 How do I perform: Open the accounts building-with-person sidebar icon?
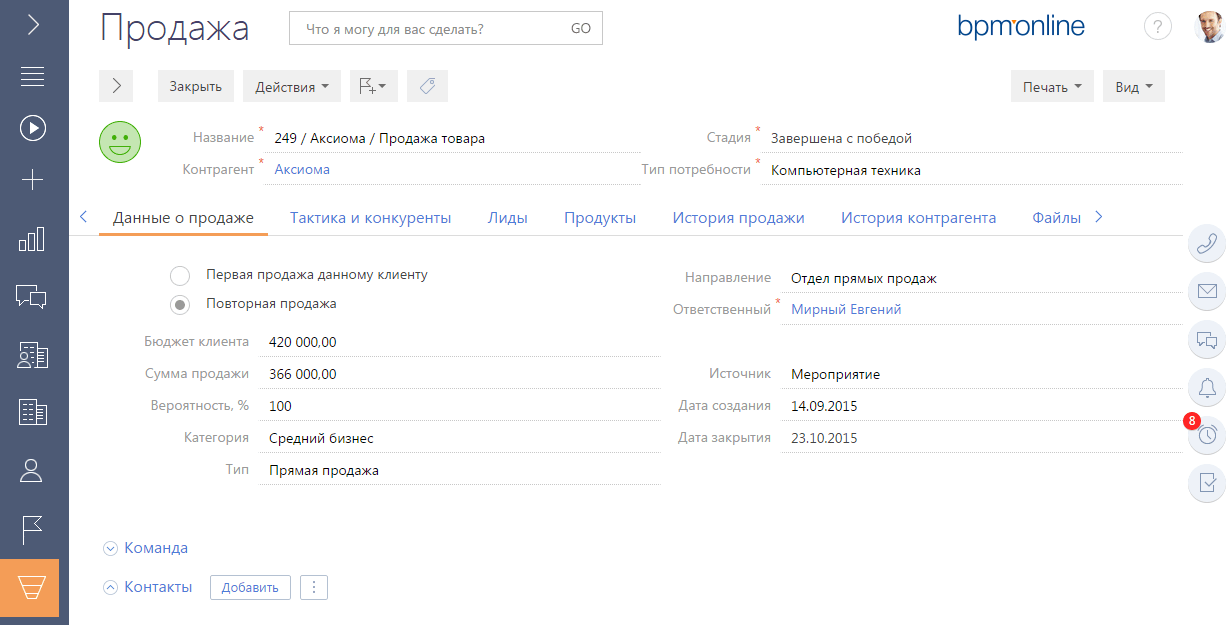point(33,355)
